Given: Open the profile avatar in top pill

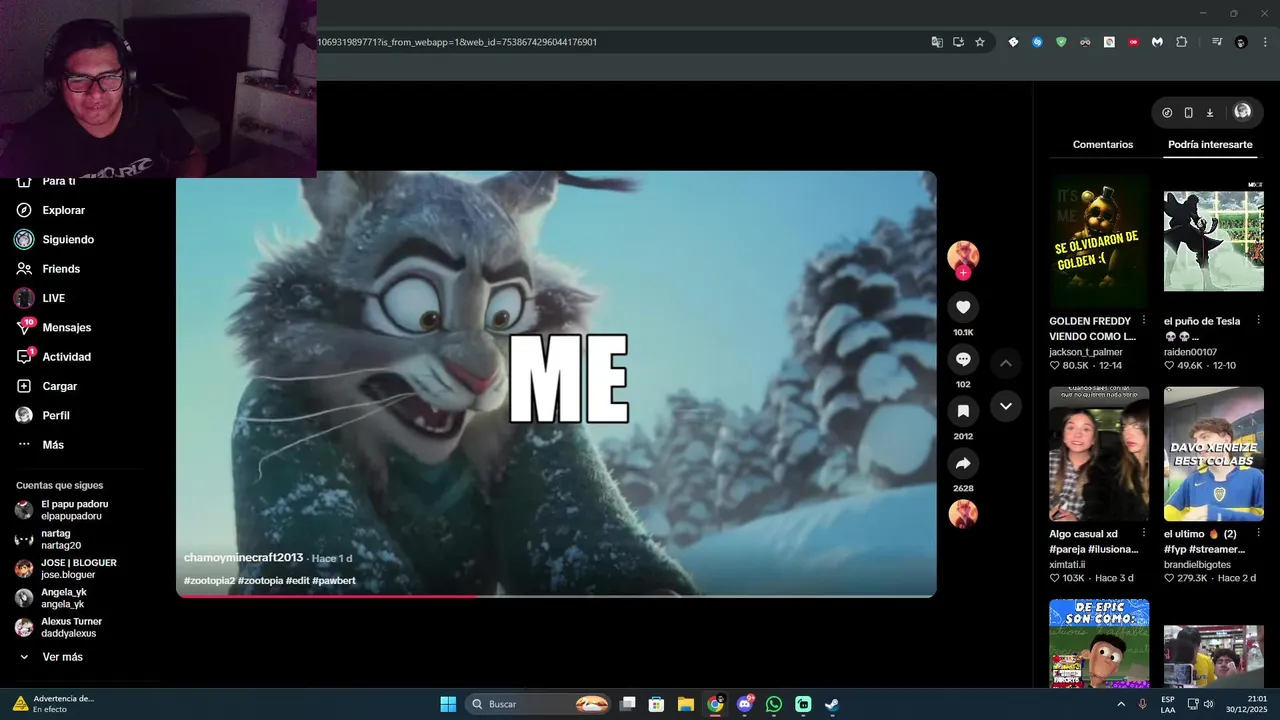Looking at the screenshot, I should 1242,112.
